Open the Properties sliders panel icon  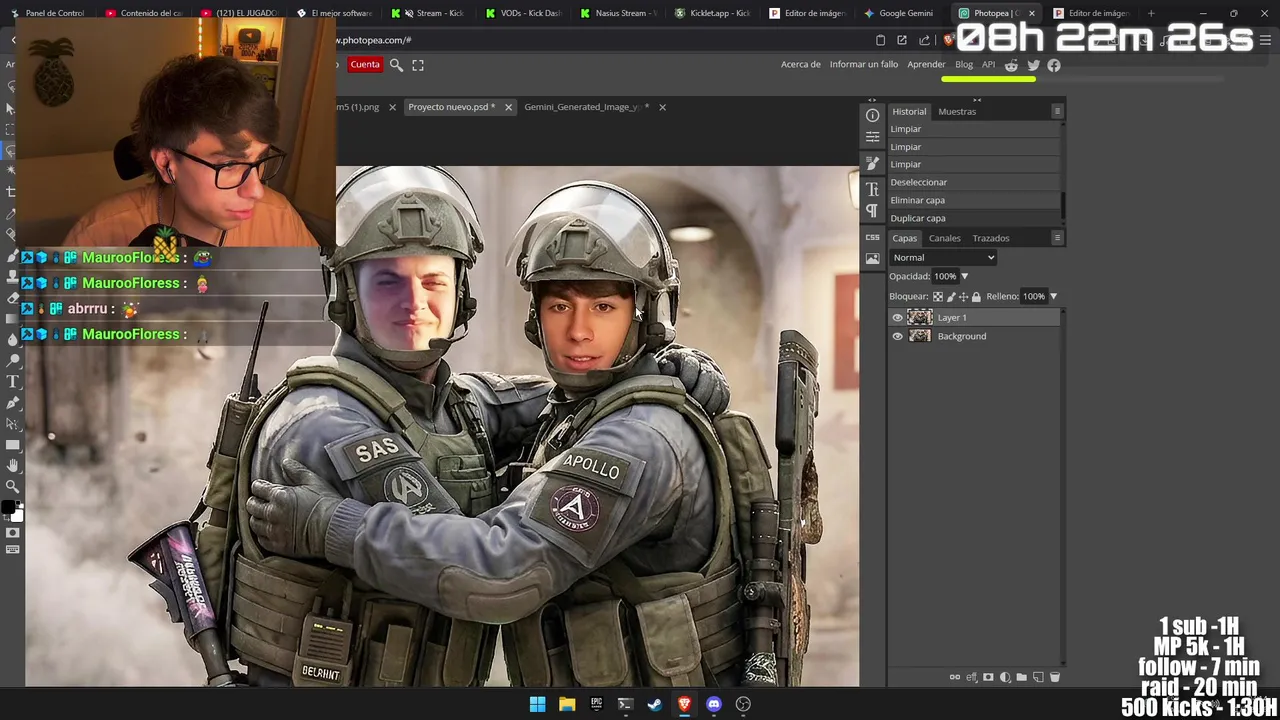[872, 137]
